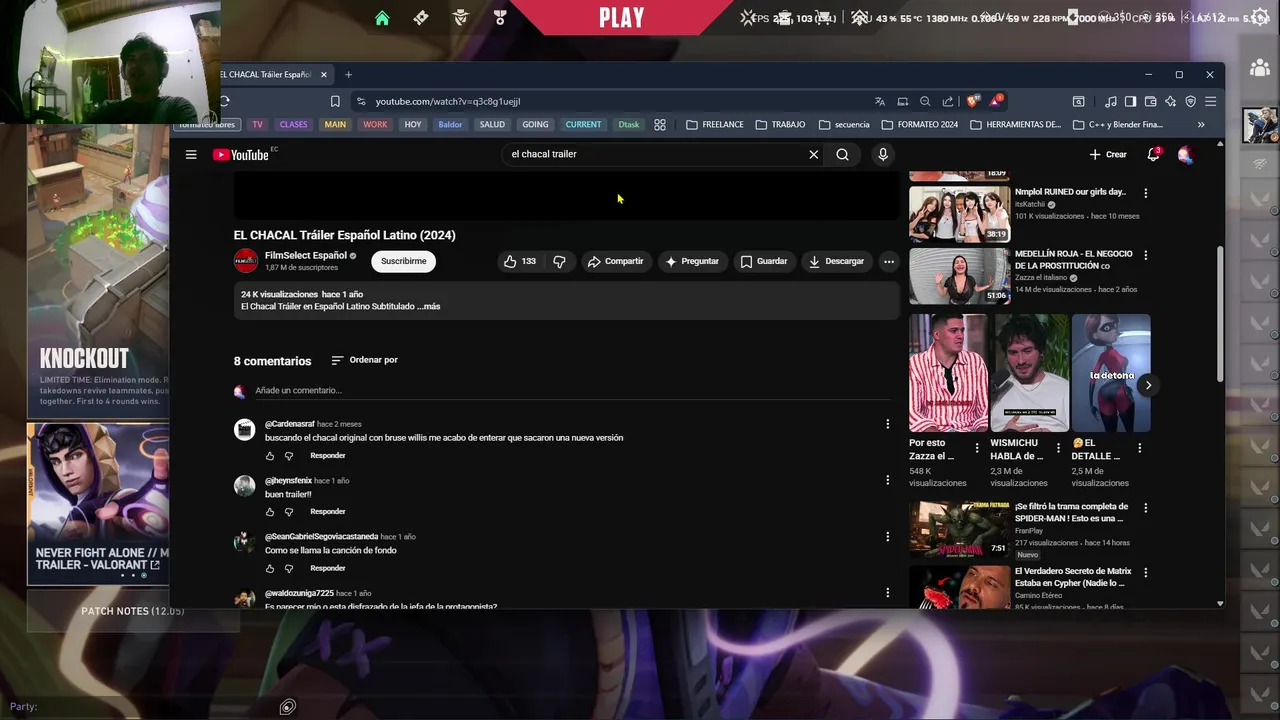Clear the YouTube search box text
Image resolution: width=1280 pixels, height=720 pixels.
pyautogui.click(x=813, y=155)
